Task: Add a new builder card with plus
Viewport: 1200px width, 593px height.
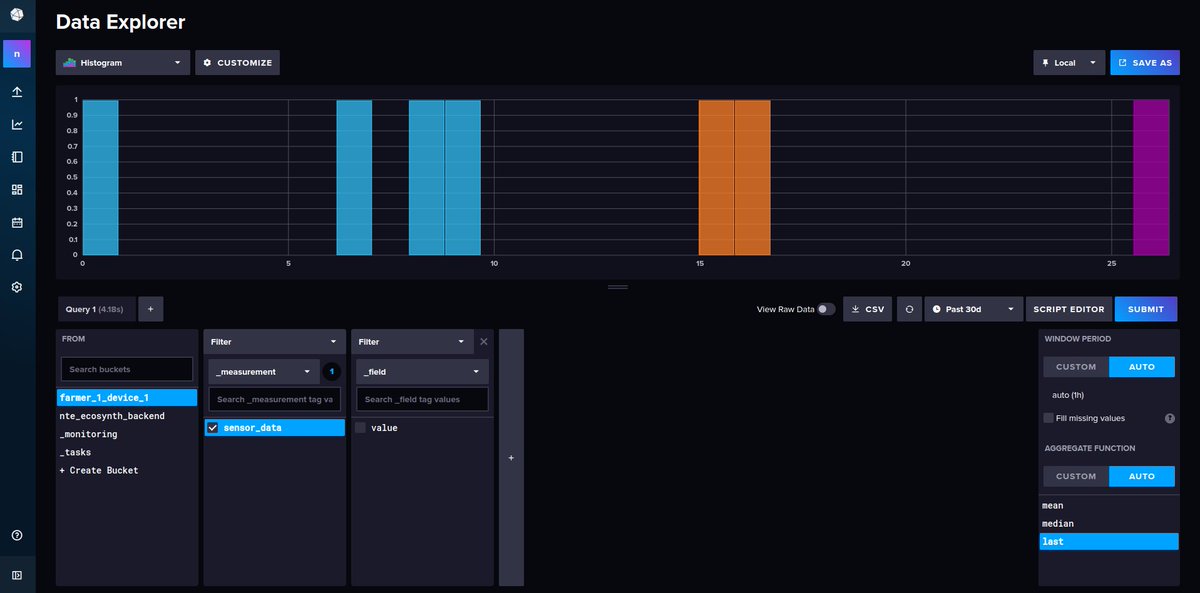Action: click(x=511, y=458)
